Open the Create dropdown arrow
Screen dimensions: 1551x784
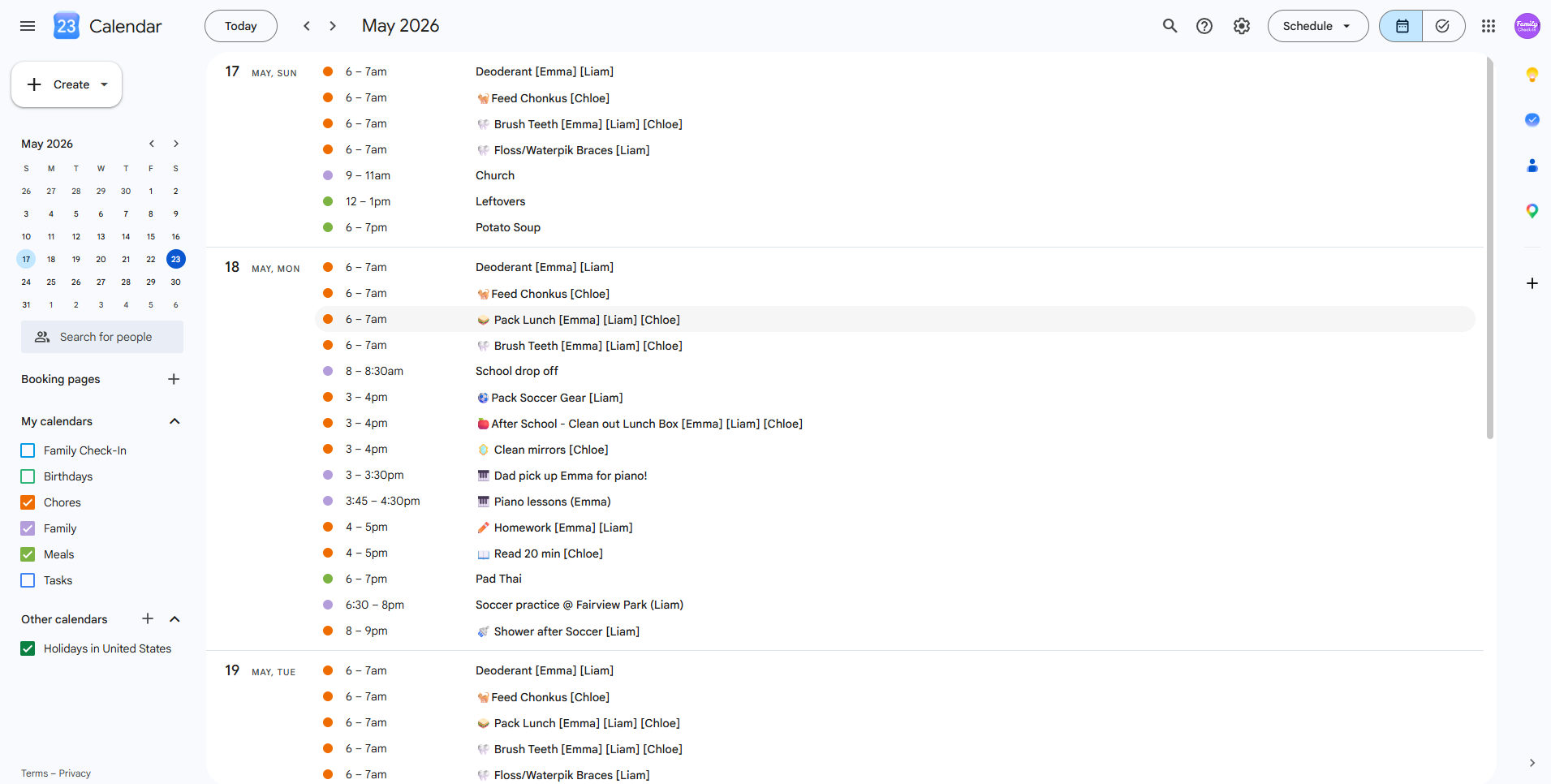pyautogui.click(x=104, y=84)
